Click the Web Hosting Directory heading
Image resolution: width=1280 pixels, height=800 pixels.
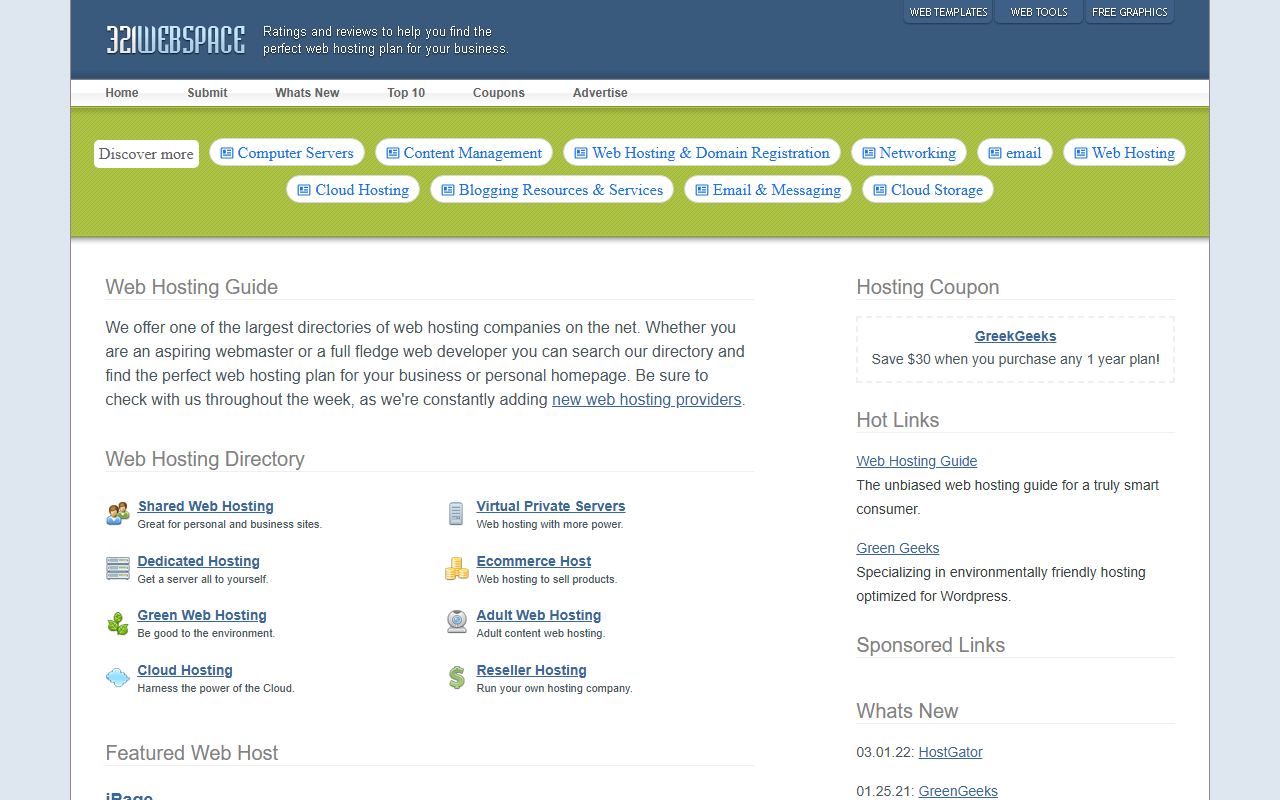[205, 460]
